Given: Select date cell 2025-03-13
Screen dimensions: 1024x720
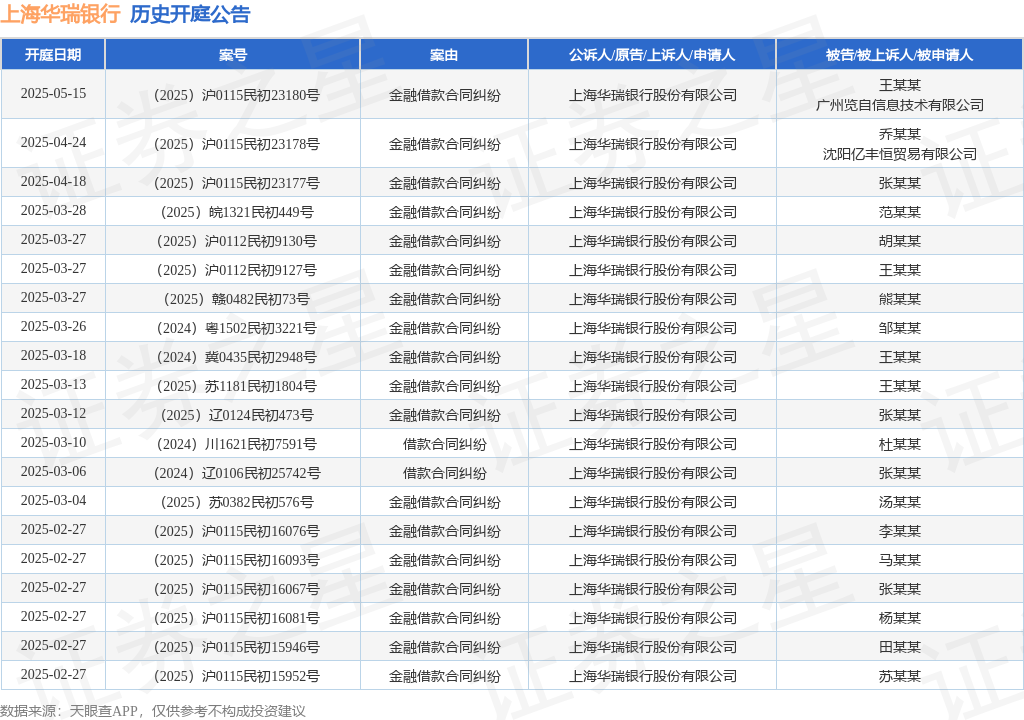Looking at the screenshot, I should pyautogui.click(x=53, y=385).
